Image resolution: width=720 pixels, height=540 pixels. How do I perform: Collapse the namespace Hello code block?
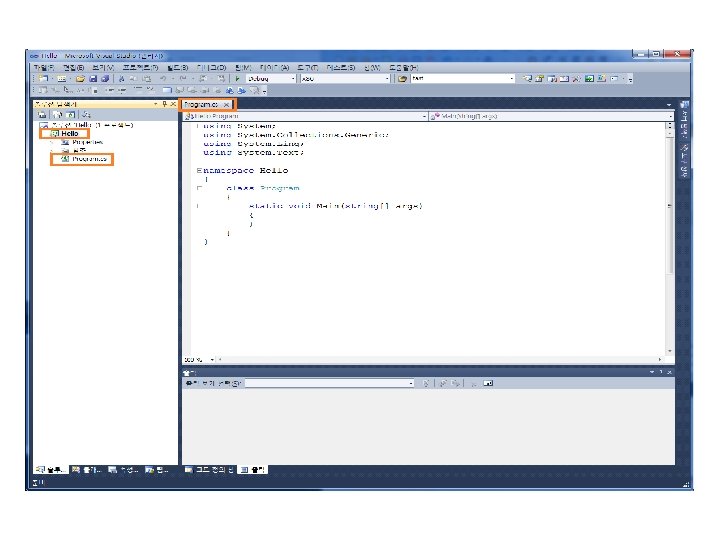pos(199,170)
